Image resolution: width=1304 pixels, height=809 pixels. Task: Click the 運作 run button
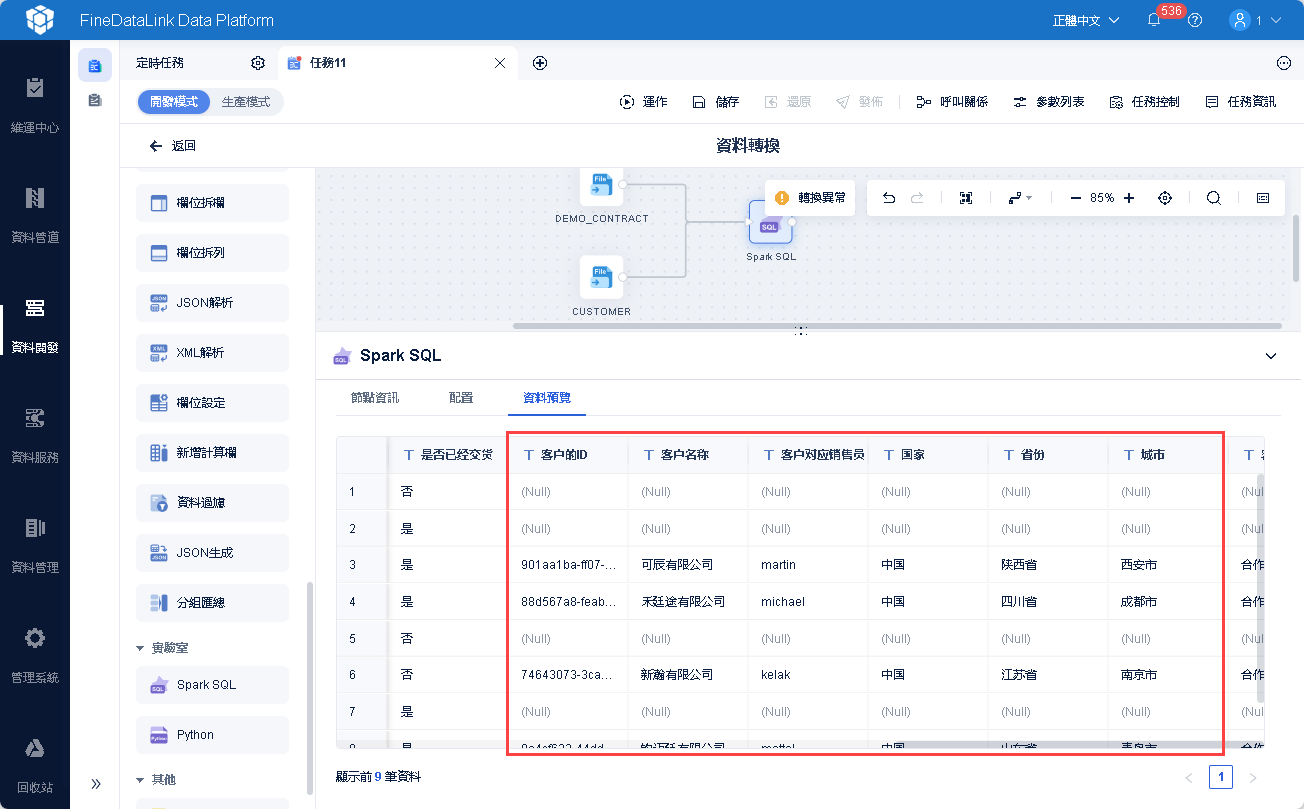coord(643,102)
